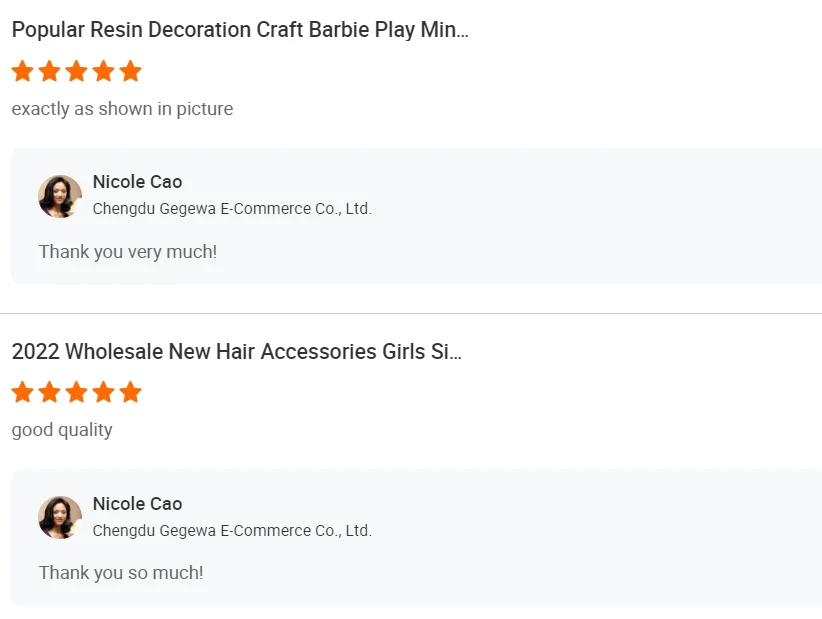Click the 'exactly as shown in picture' review text
The image size is (822, 619).
tap(122, 109)
